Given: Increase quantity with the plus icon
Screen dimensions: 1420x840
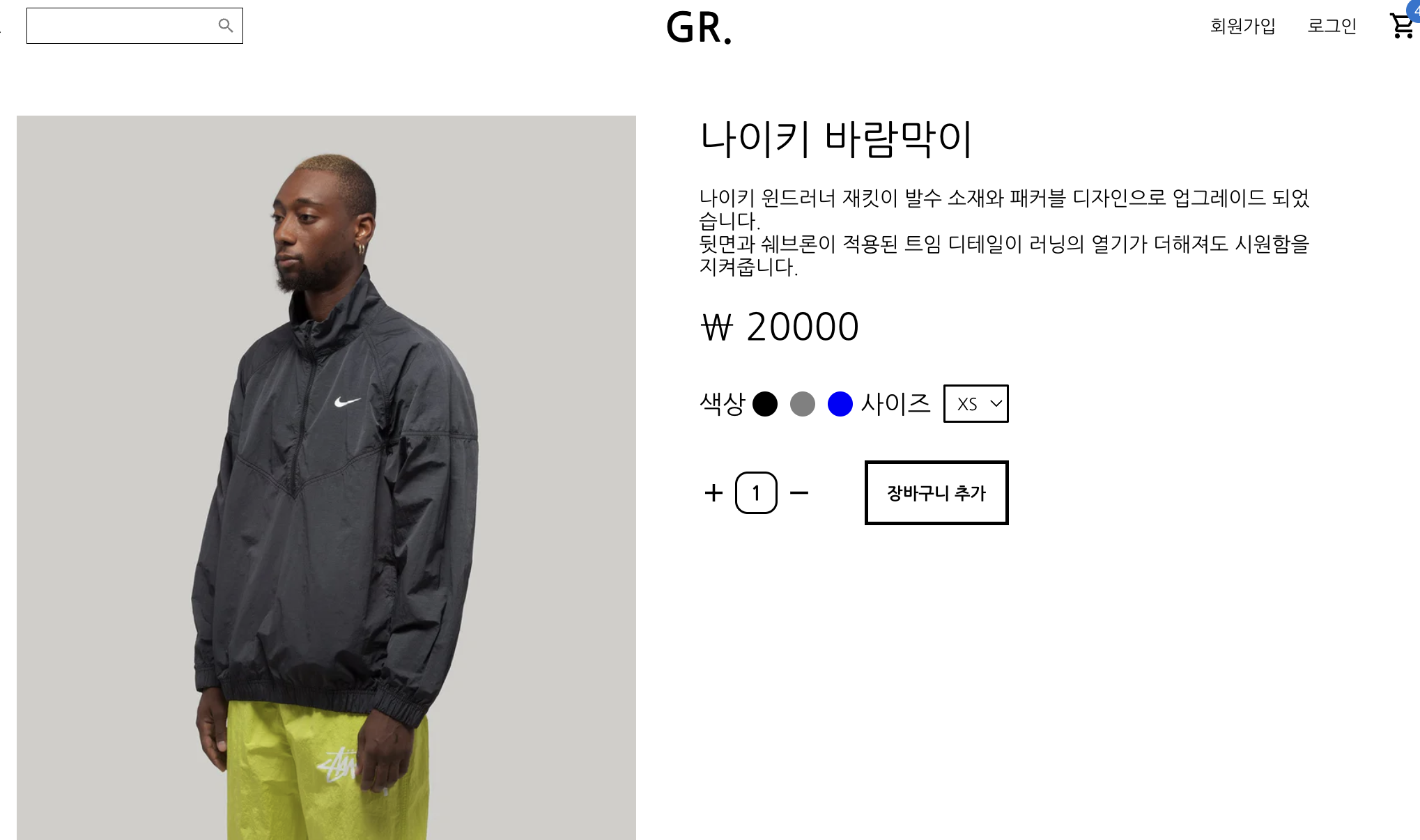Looking at the screenshot, I should (713, 493).
